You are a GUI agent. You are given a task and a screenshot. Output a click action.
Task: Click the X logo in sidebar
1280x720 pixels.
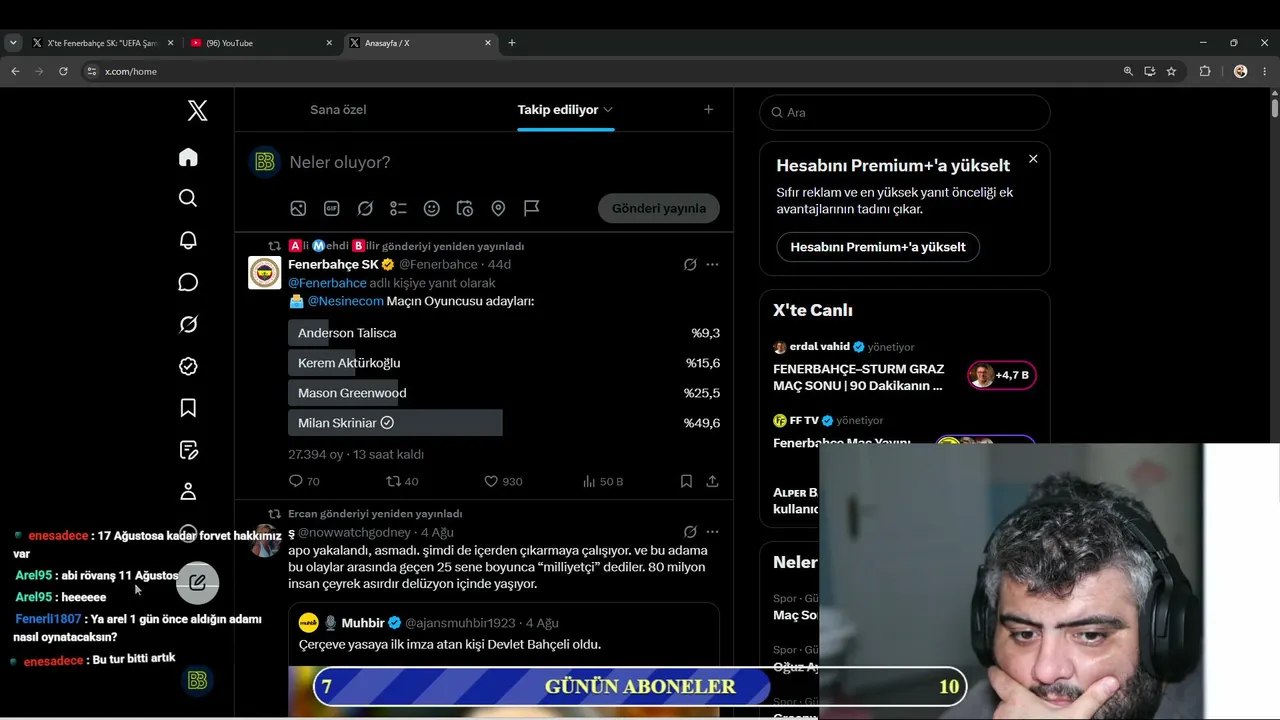(x=198, y=110)
